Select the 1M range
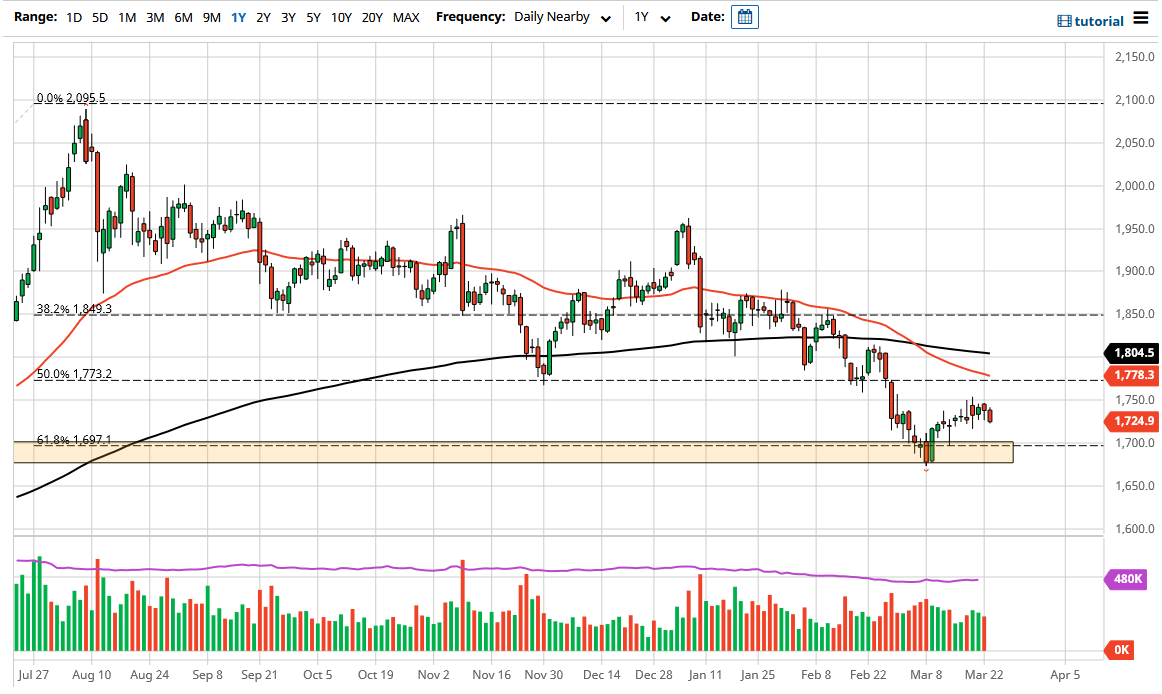This screenshot has width=1162, height=694. coord(127,17)
